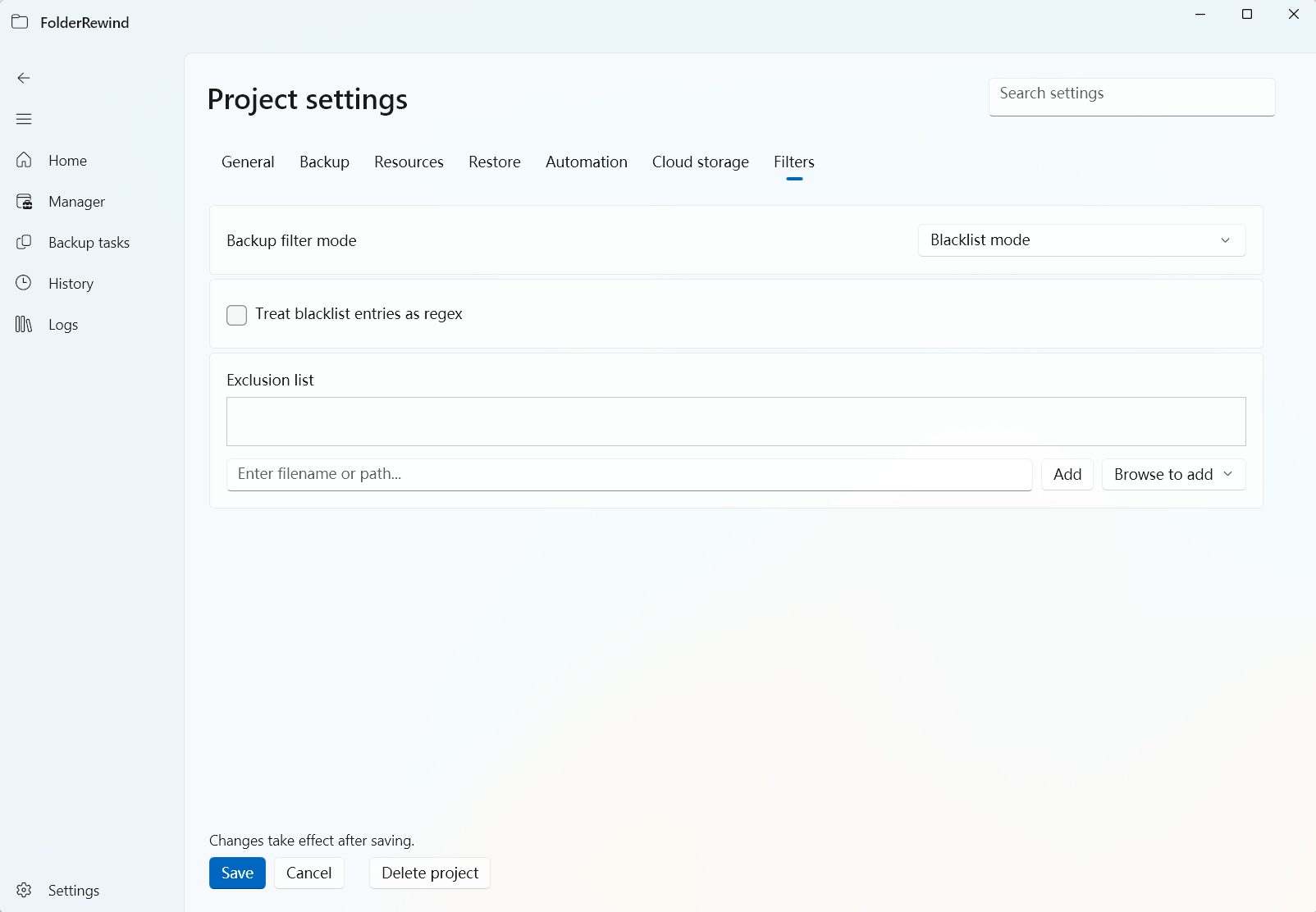Click the Save button
The height and width of the screenshot is (912, 1316).
[x=237, y=873]
